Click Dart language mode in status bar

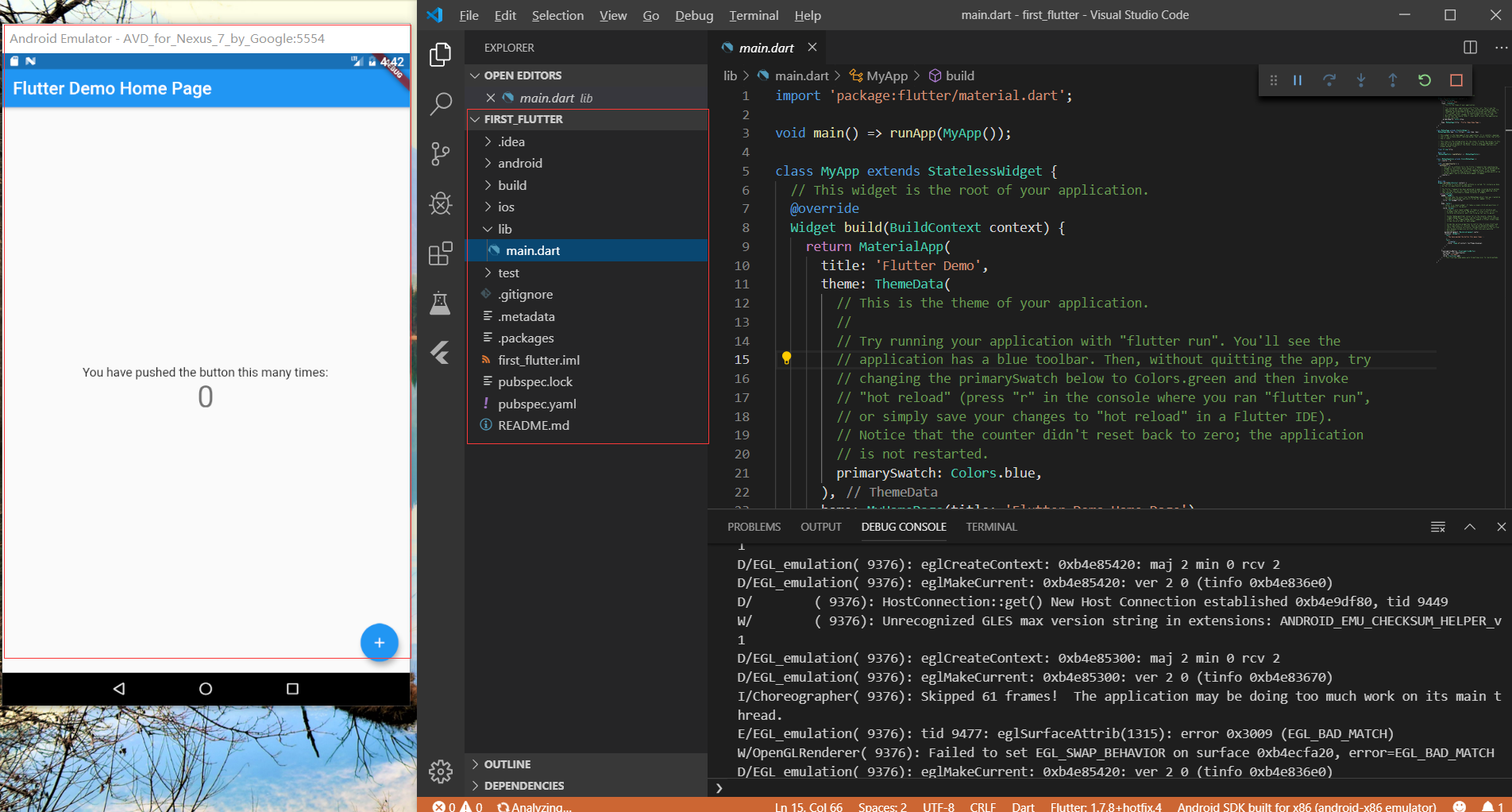1023,806
